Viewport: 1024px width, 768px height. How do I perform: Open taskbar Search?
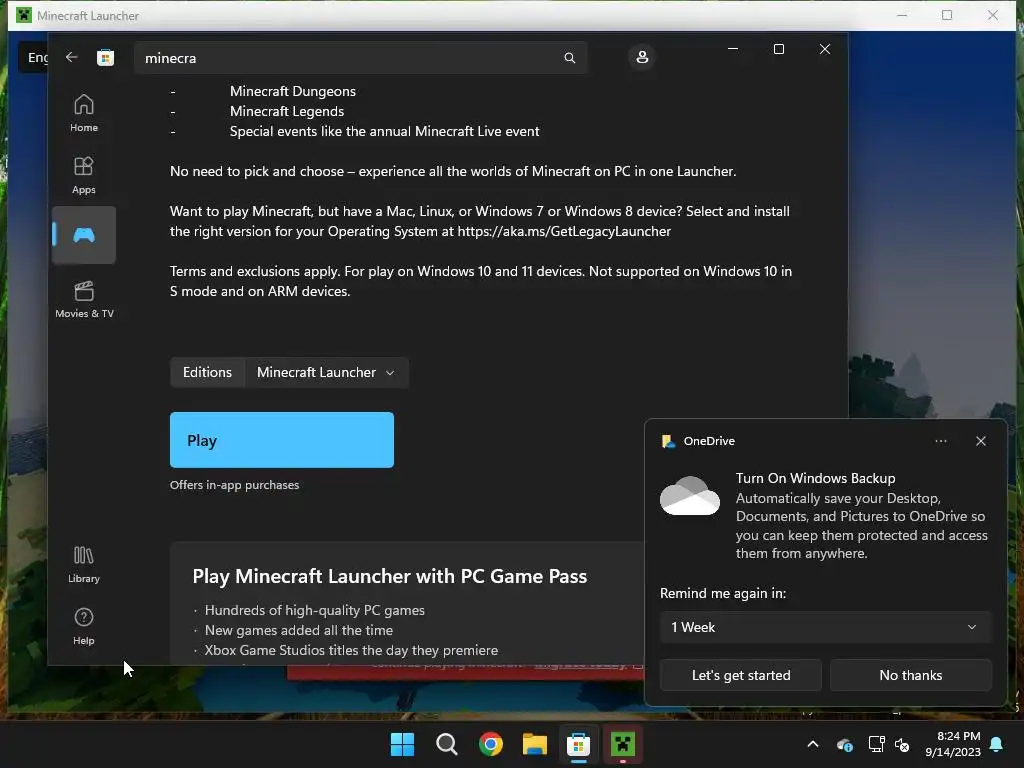point(447,744)
